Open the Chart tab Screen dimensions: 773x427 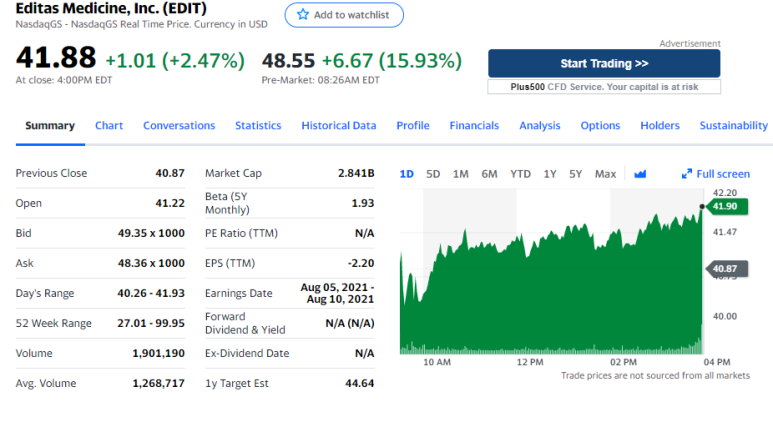(x=109, y=126)
